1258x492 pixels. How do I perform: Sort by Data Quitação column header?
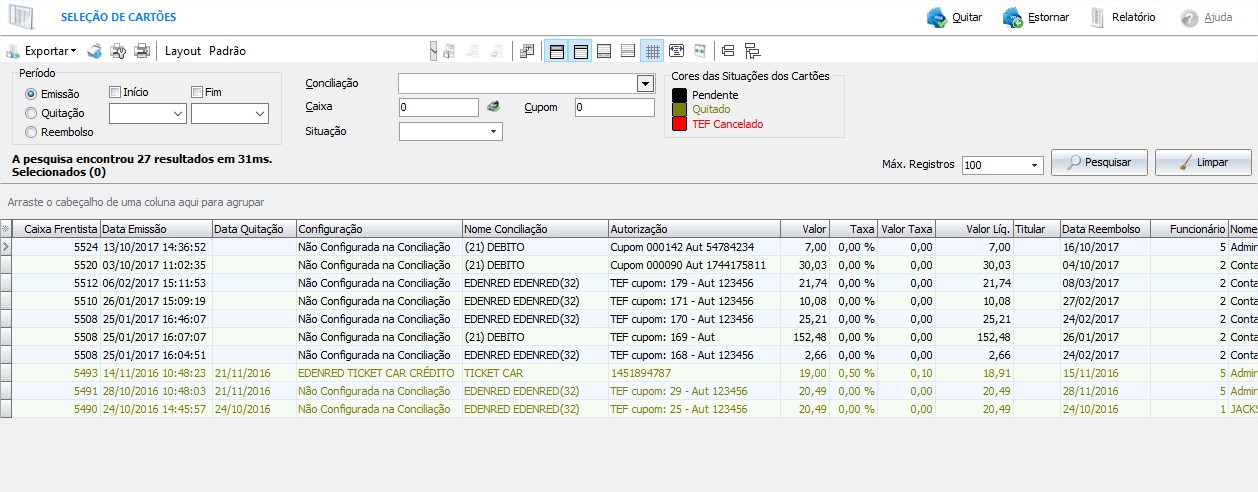[253, 229]
